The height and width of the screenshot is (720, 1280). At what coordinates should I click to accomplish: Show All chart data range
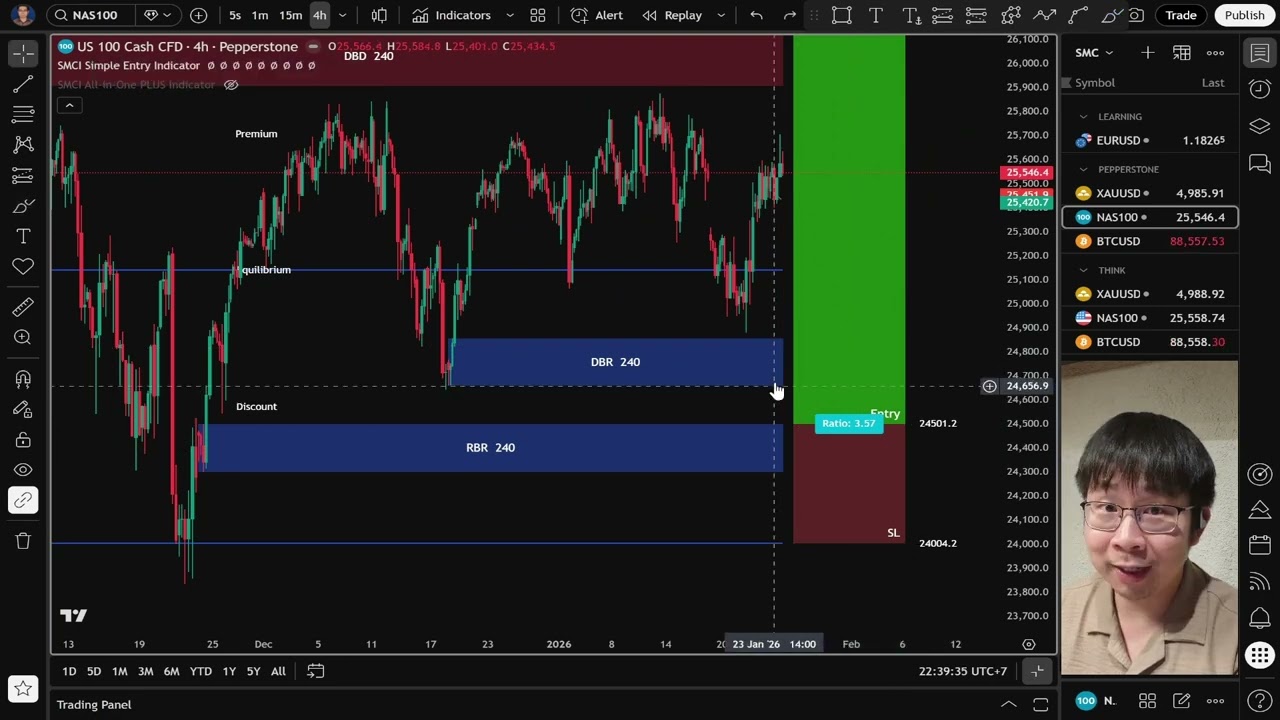(x=278, y=671)
